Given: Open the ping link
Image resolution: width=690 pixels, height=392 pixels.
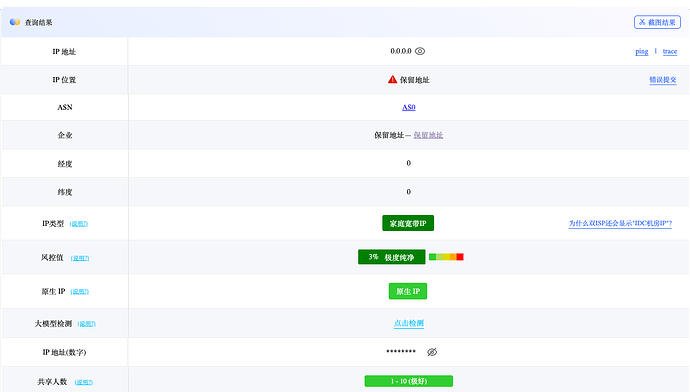Looking at the screenshot, I should [642, 51].
